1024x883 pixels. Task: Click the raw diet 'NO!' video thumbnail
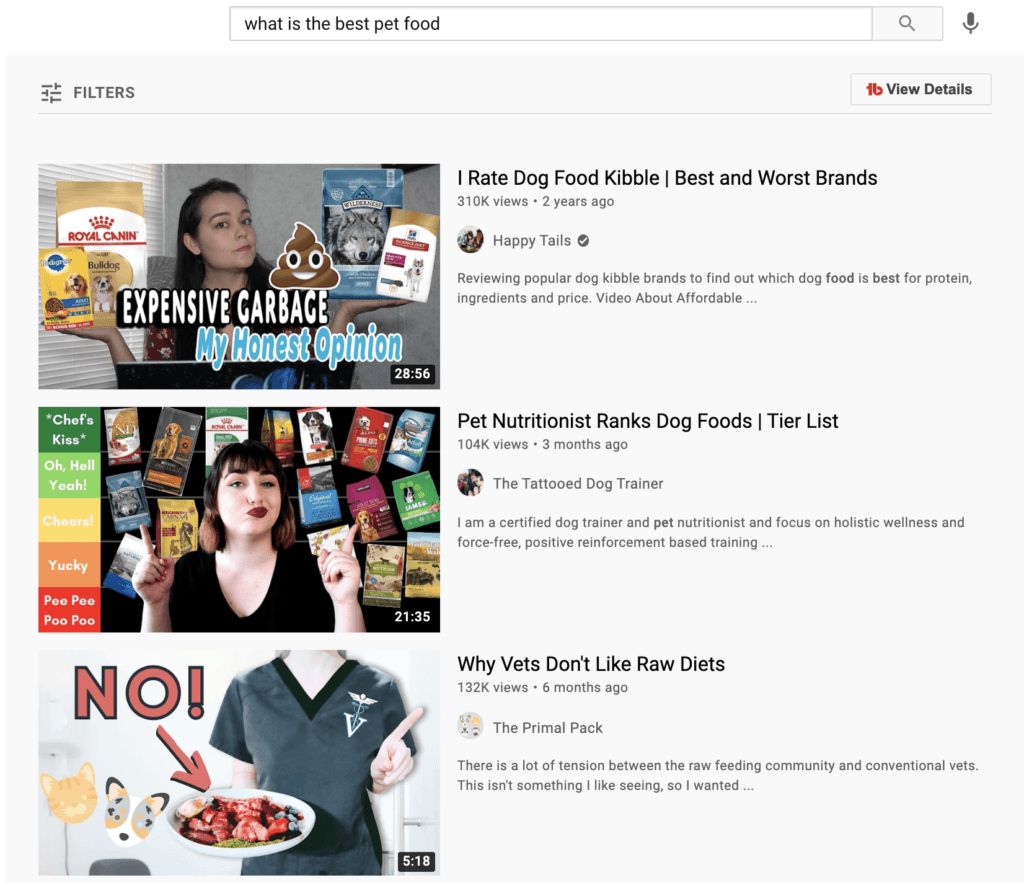click(238, 762)
